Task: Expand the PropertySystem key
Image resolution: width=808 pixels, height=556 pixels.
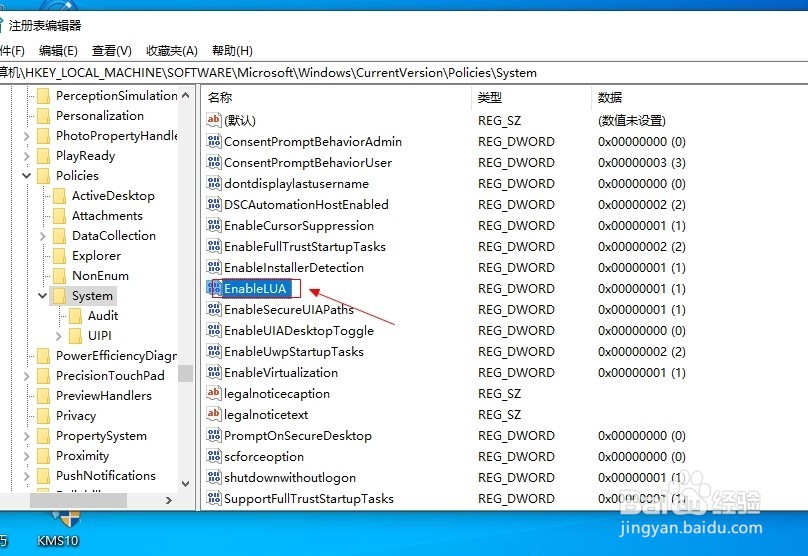Action: [x=27, y=436]
